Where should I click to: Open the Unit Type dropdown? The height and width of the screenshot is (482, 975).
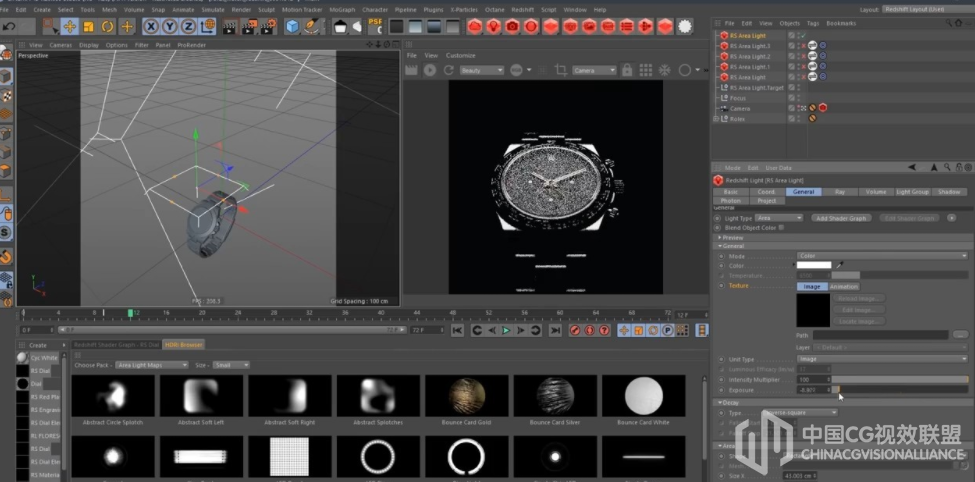pos(882,359)
